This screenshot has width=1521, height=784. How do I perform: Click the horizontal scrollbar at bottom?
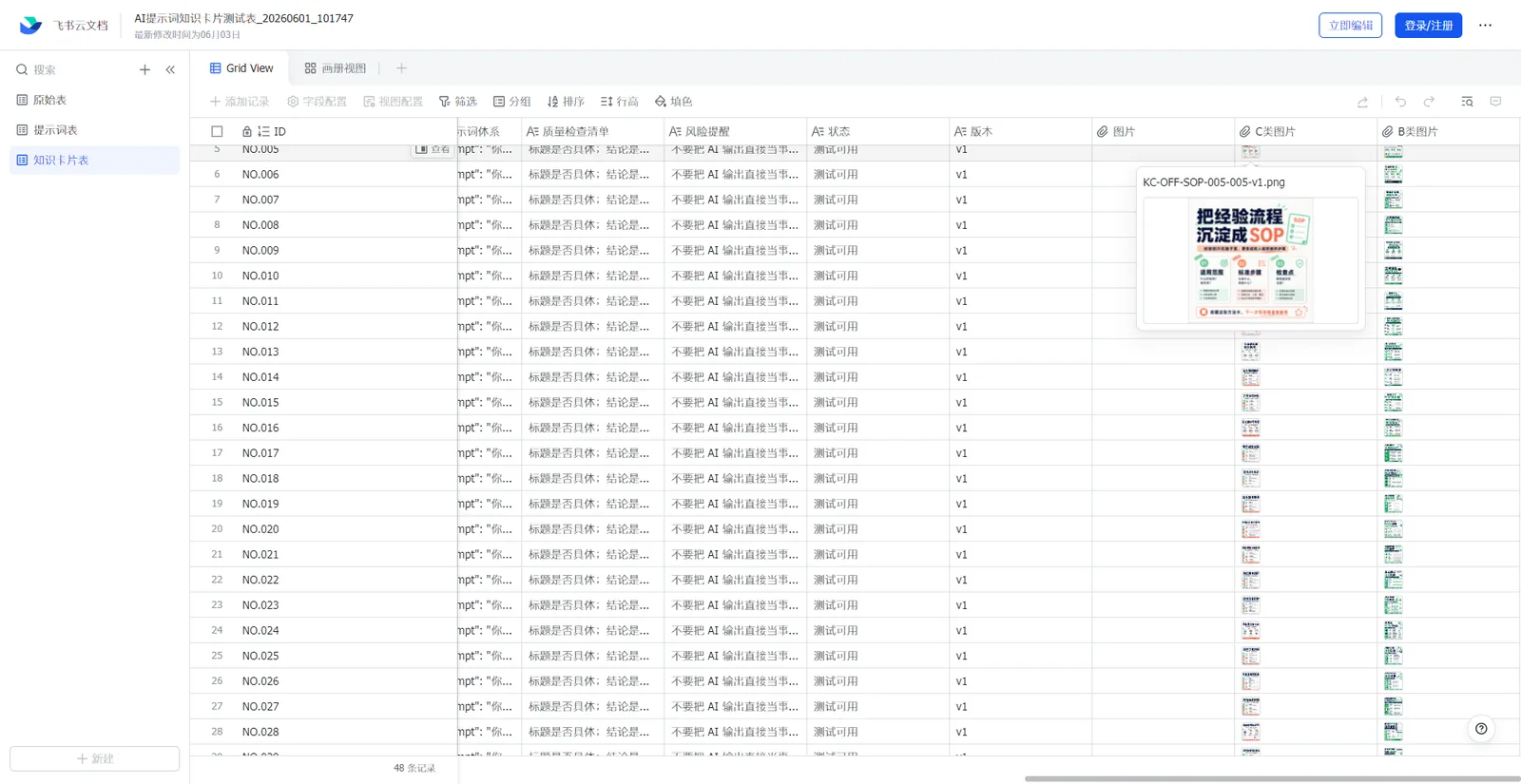[x=1272, y=779]
